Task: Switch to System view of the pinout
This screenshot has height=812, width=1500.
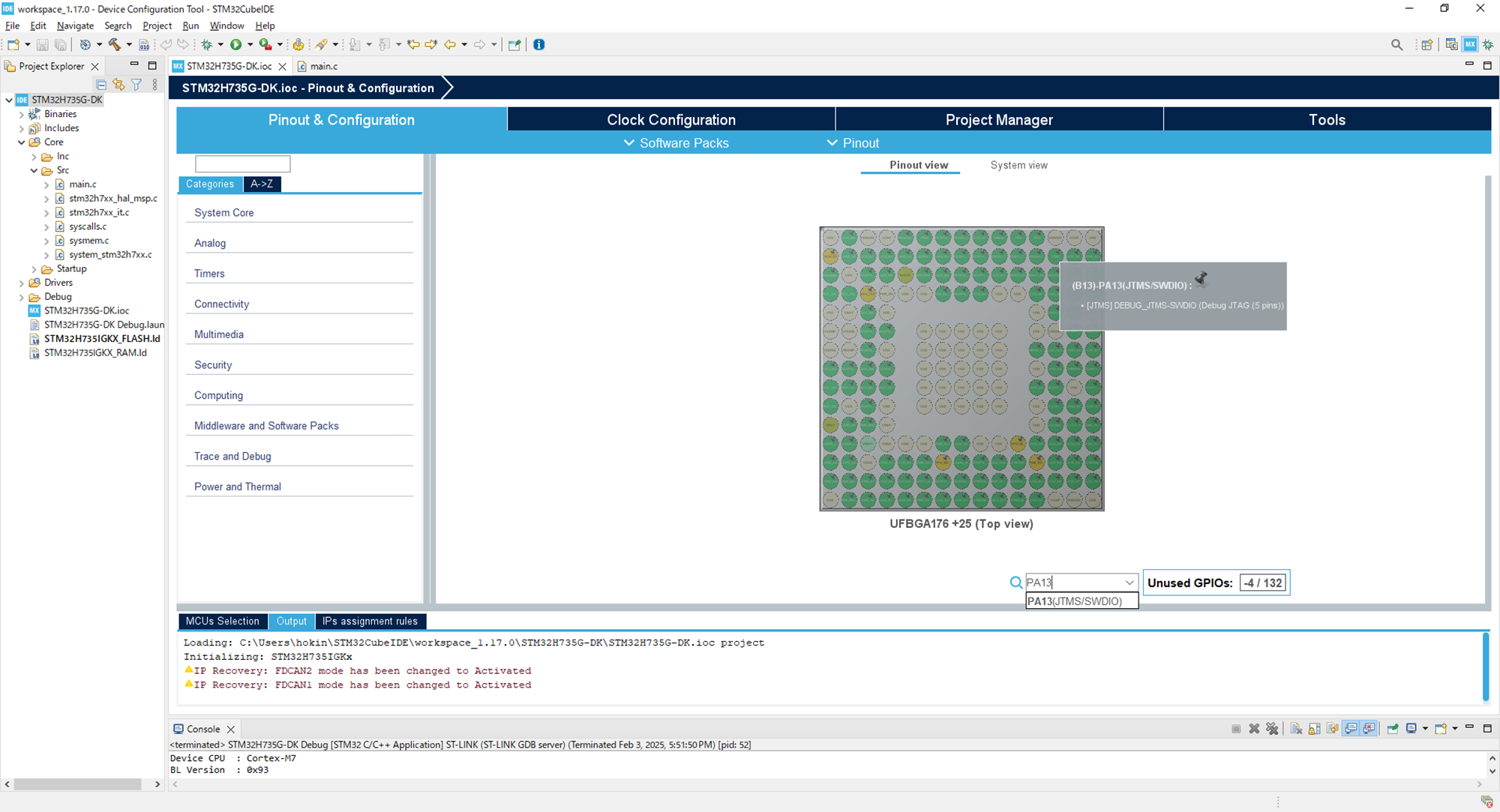Action: pos(1018,165)
